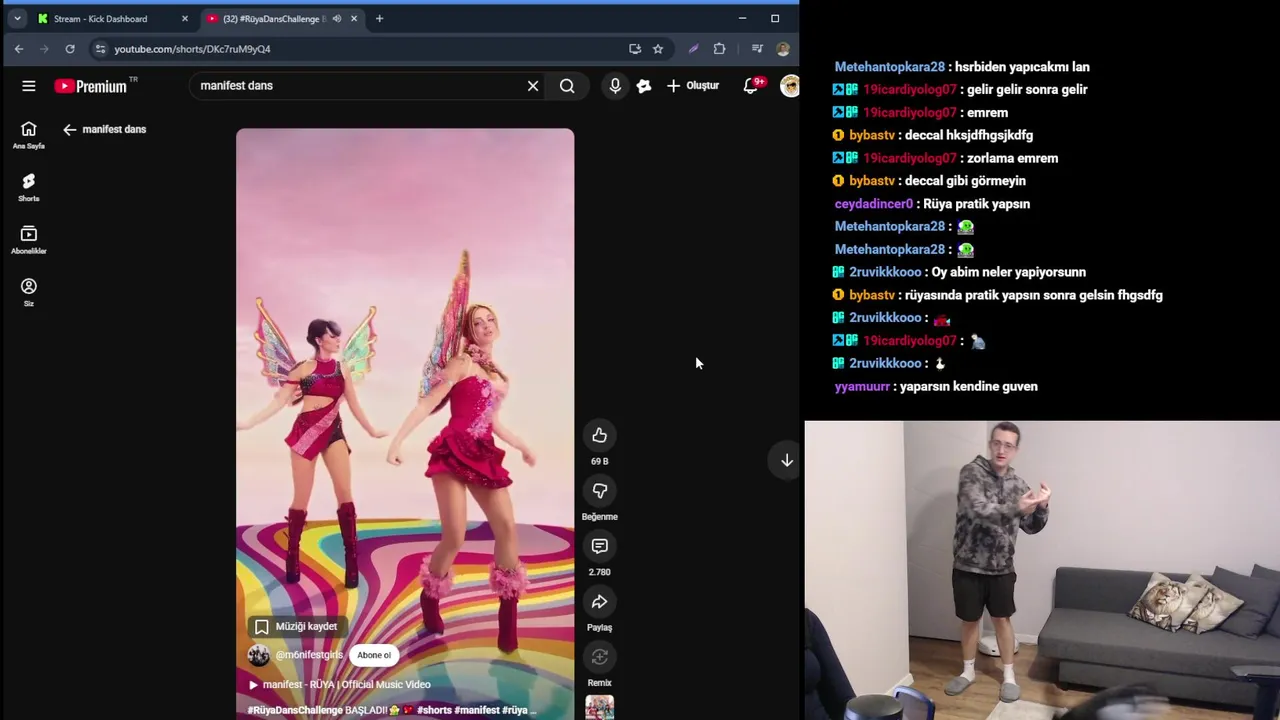The height and width of the screenshot is (720, 1280).
Task: Close the Kick Dashboard tab
Action: [184, 19]
